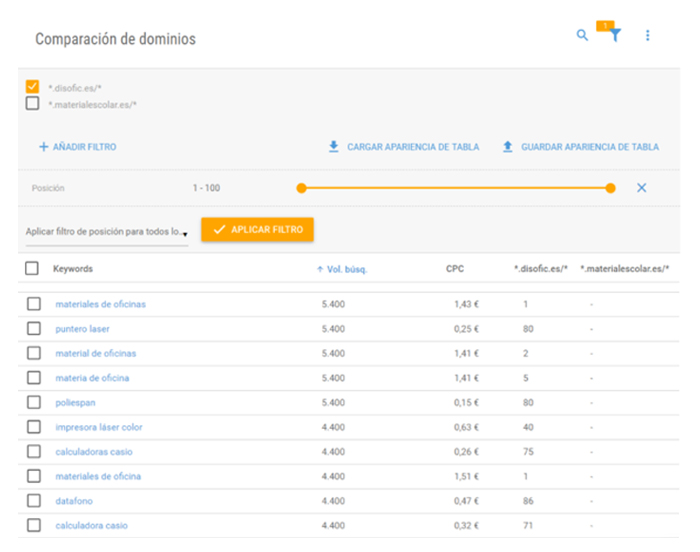Click the Vol. búsq. sort arrow
This screenshot has height=552, width=700.
point(320,269)
